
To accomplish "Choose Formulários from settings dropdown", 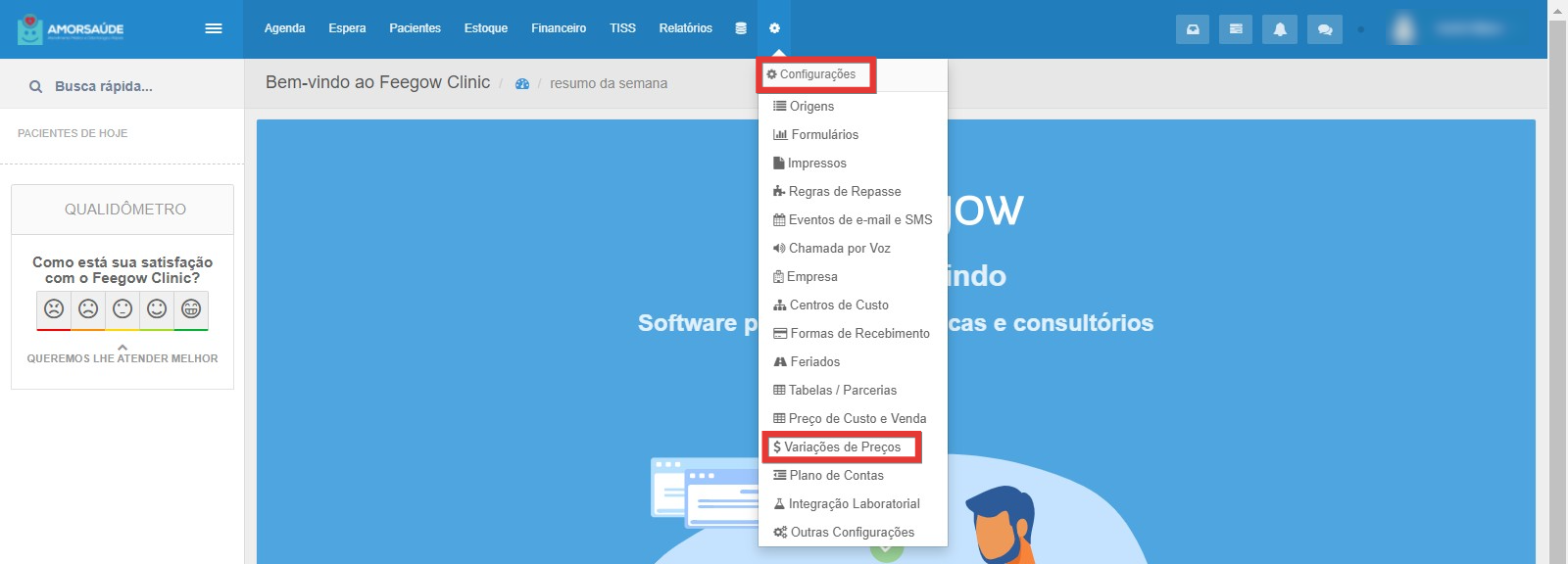I will tap(853, 134).
